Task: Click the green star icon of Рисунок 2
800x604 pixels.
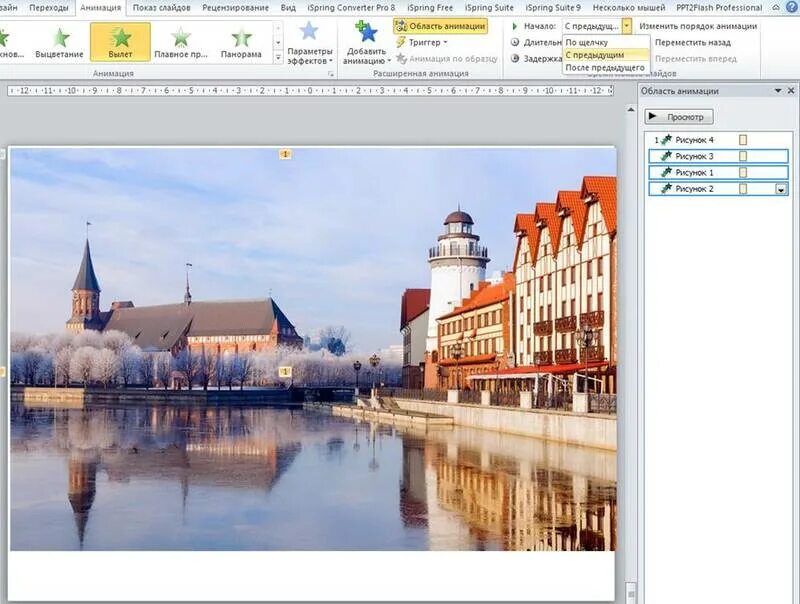Action: click(666, 188)
